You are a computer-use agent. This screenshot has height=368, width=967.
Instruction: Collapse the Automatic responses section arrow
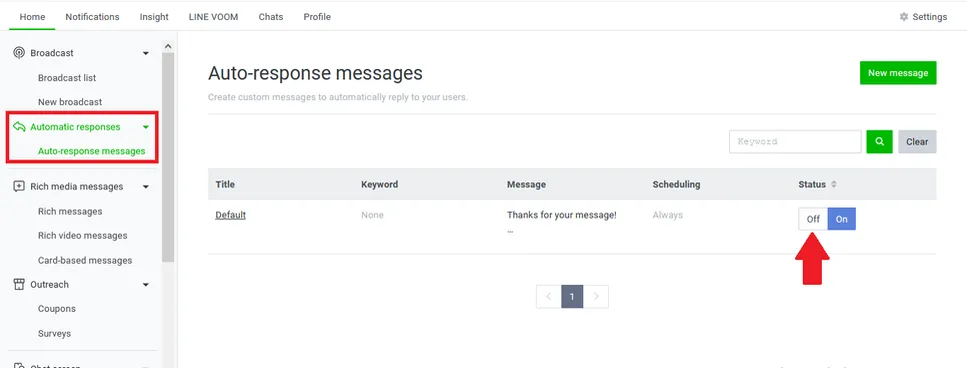pyautogui.click(x=146, y=127)
